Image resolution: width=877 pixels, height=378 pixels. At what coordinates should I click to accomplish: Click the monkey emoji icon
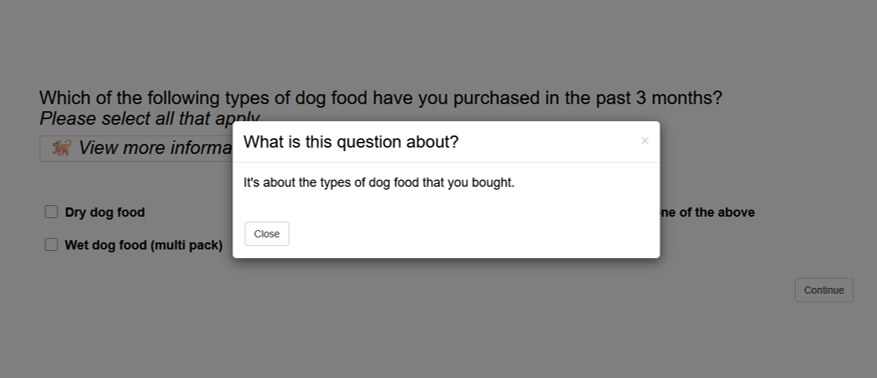point(61,148)
